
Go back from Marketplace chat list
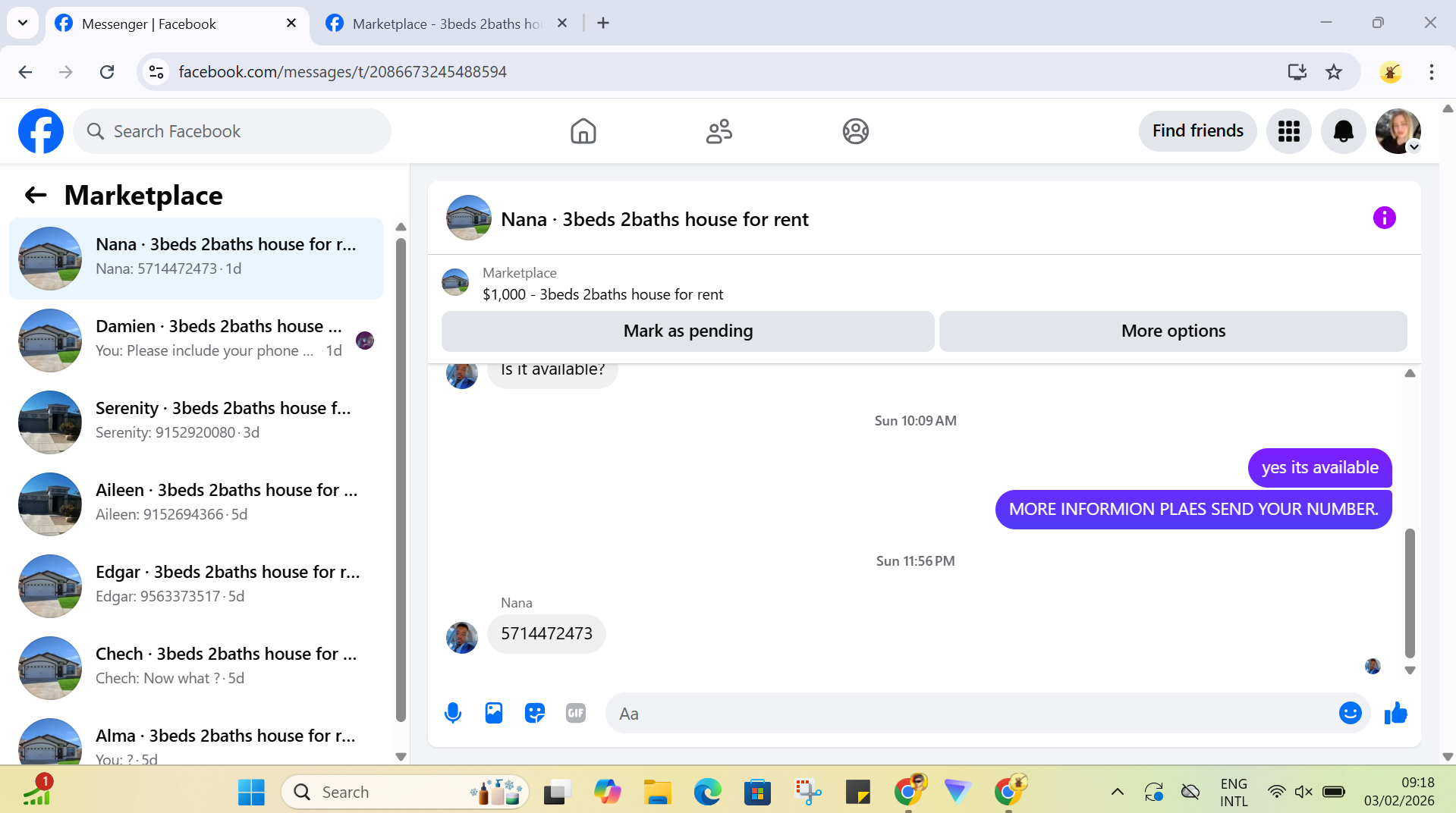(x=36, y=196)
